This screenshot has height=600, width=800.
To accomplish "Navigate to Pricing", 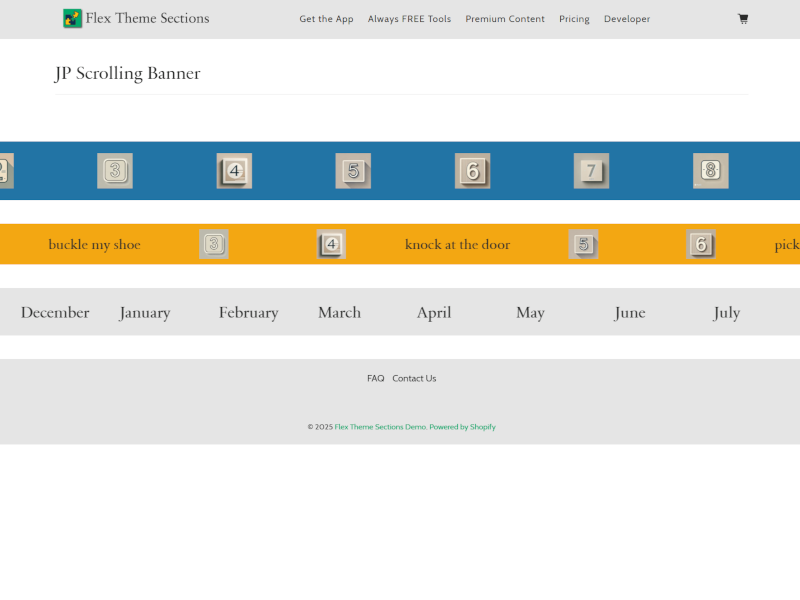I will coord(574,19).
